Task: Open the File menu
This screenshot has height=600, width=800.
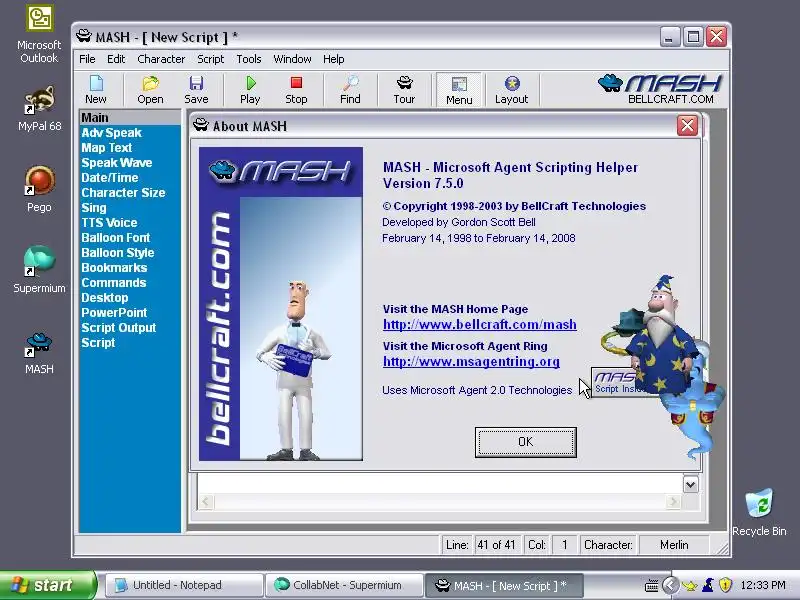Action: click(x=87, y=59)
